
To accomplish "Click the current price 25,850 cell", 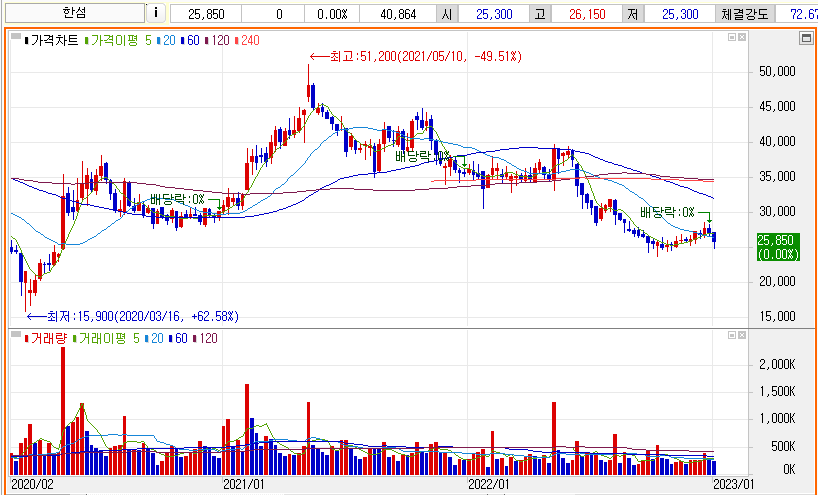I will (x=206, y=14).
